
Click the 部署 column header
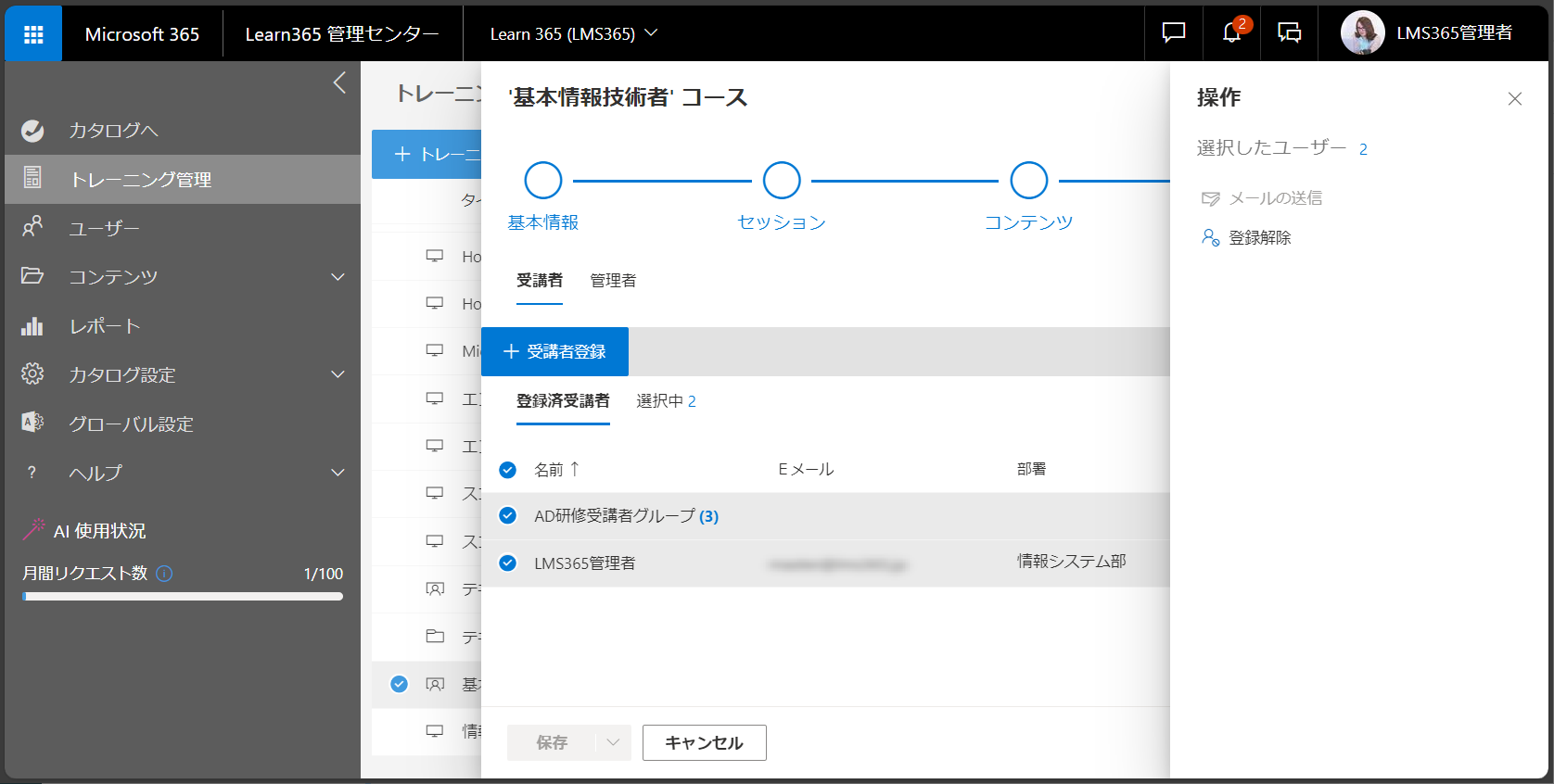click(x=1031, y=470)
